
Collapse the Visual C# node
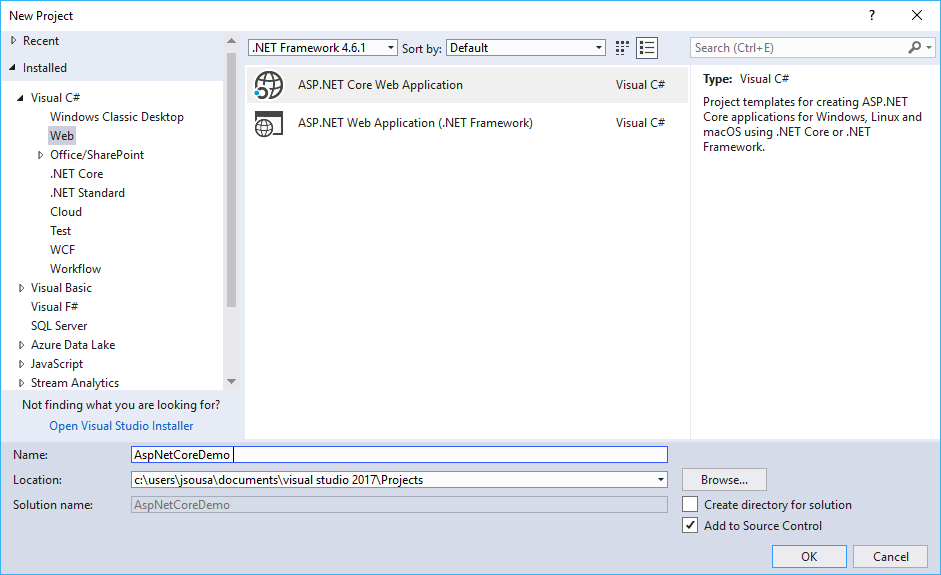21,97
